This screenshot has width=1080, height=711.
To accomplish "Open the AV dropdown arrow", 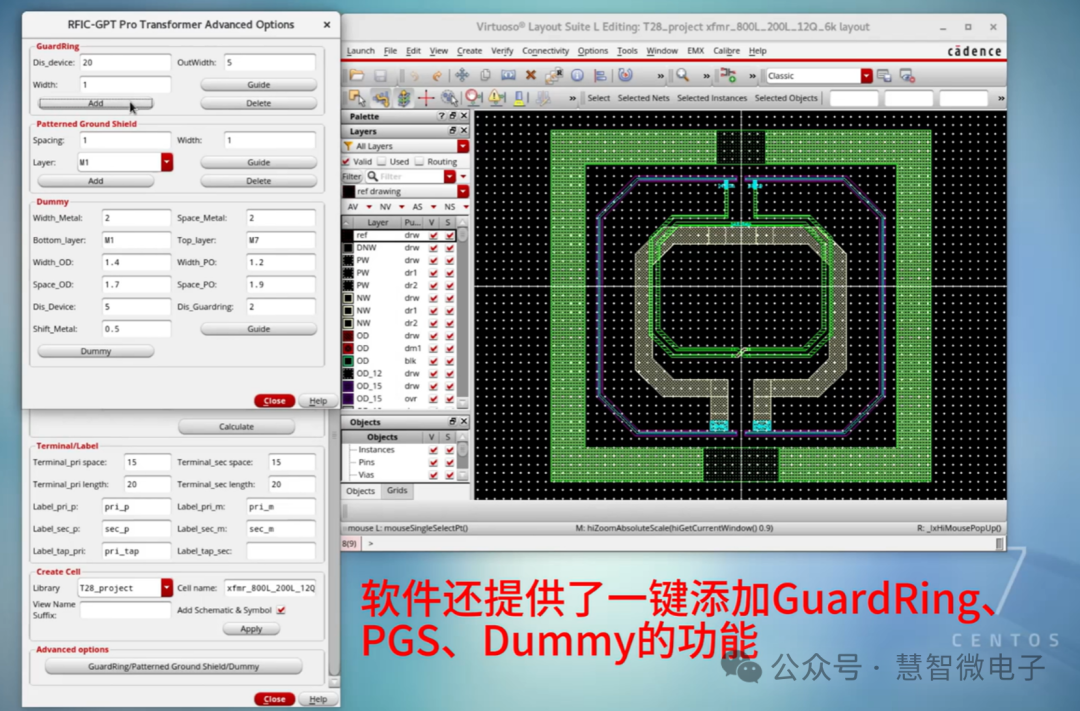I will click(369, 207).
